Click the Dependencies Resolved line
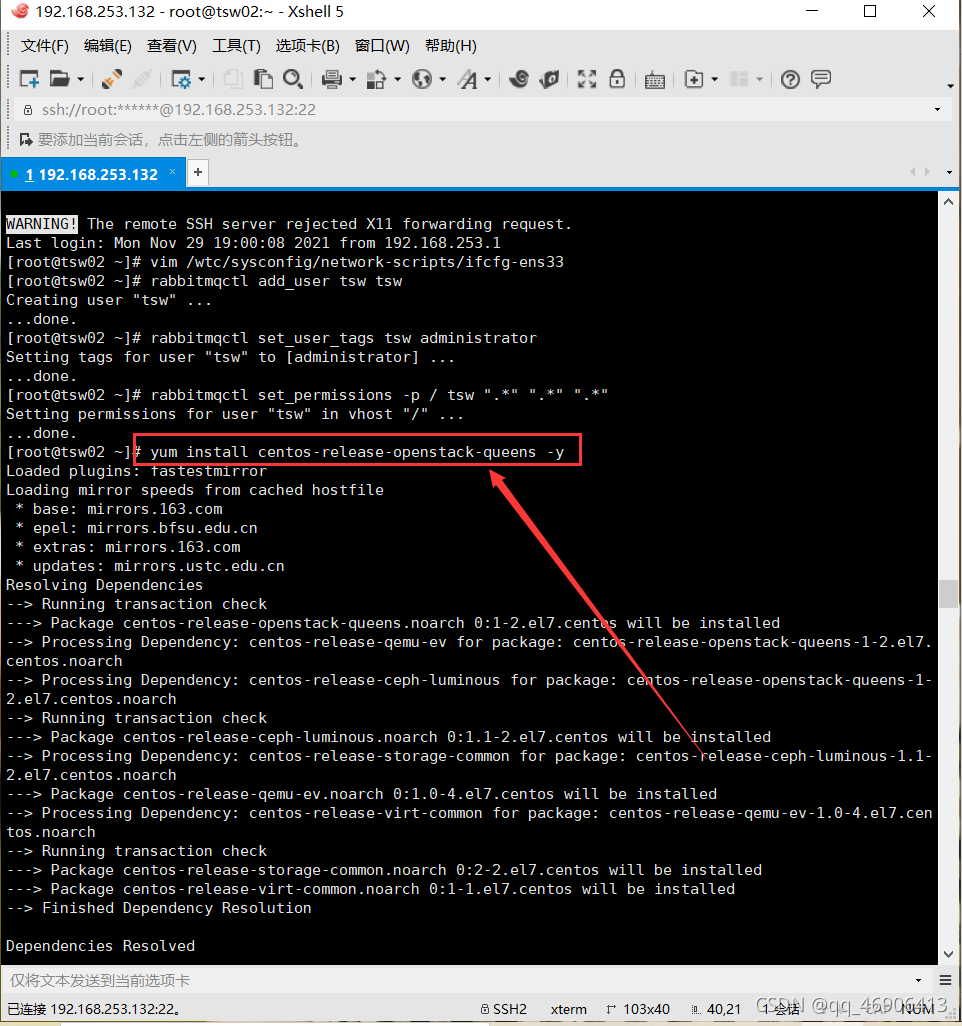This screenshot has height=1026, width=962. click(101, 946)
